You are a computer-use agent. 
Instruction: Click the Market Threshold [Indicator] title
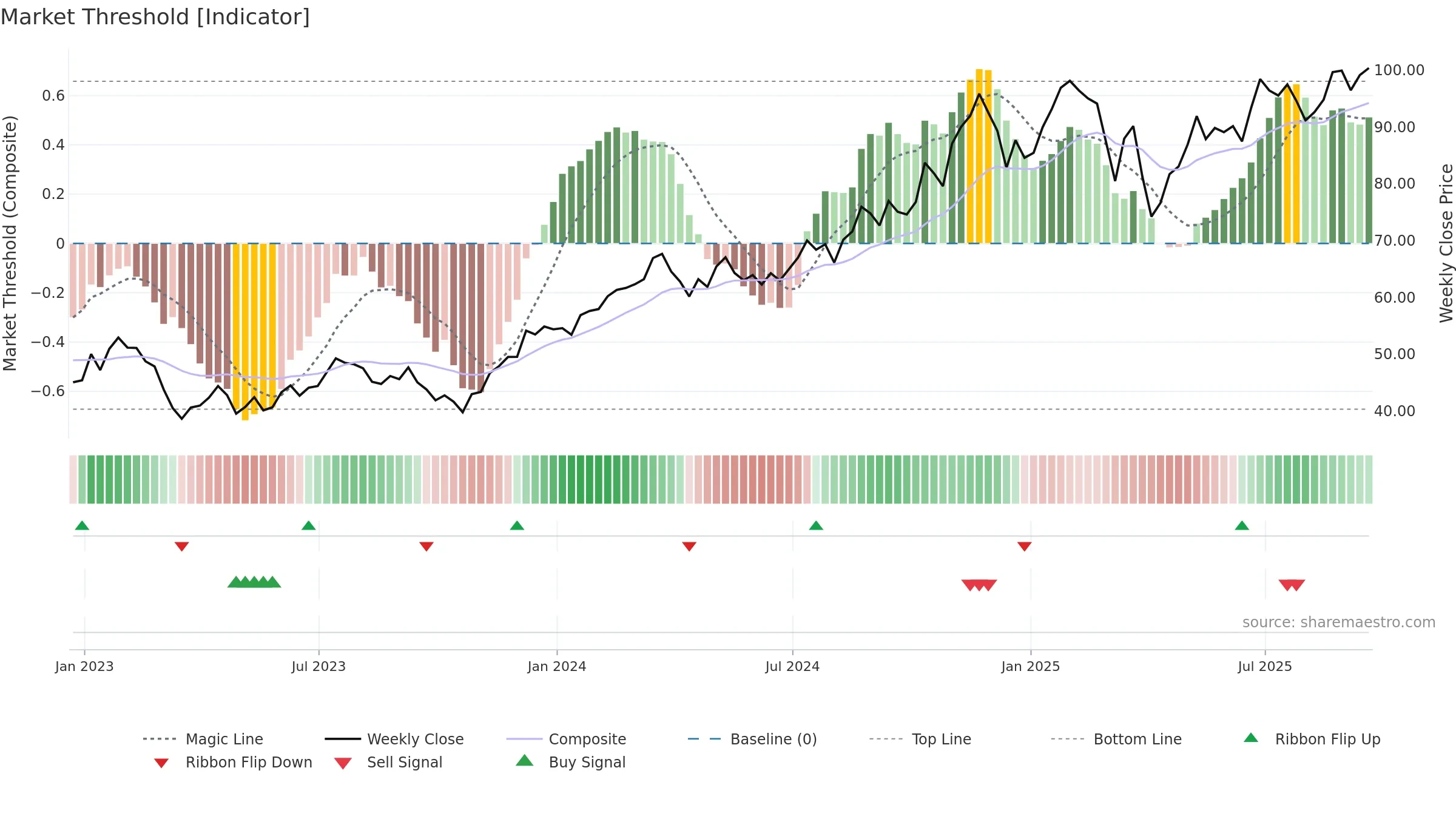(x=155, y=17)
